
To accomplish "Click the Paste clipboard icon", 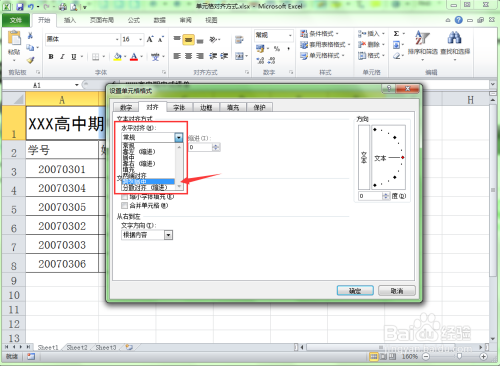I will (14, 38).
